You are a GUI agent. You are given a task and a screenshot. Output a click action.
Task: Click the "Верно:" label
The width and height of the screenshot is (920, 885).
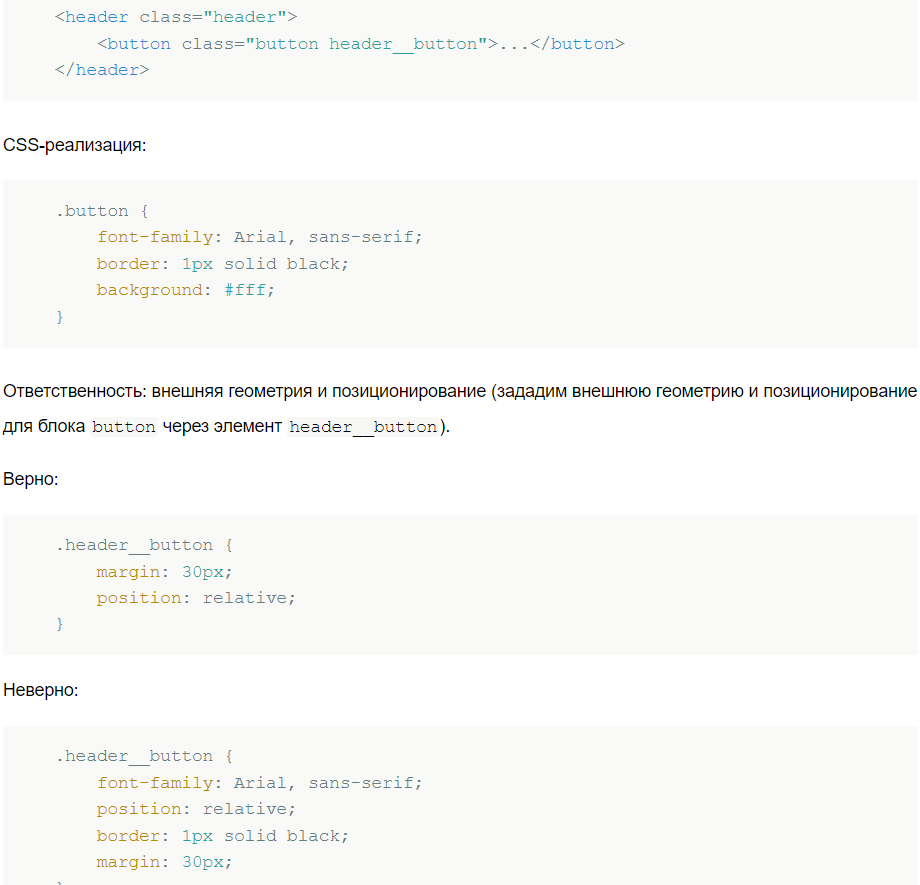click(x=31, y=479)
